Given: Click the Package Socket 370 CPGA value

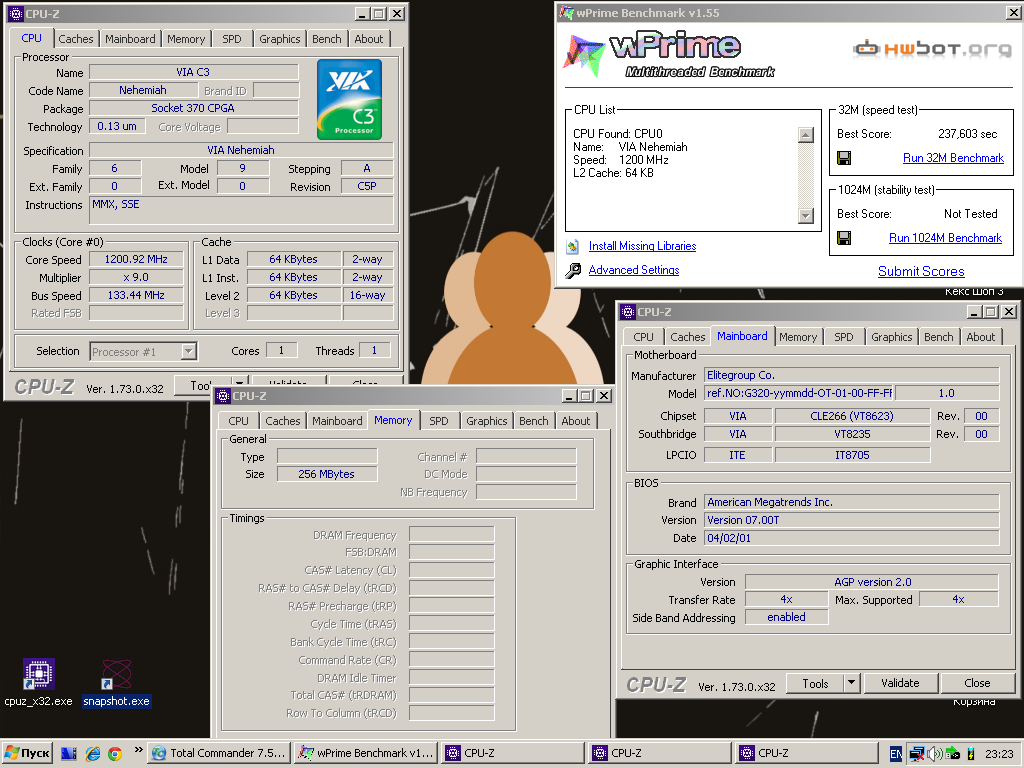Looking at the screenshot, I should point(193,108).
